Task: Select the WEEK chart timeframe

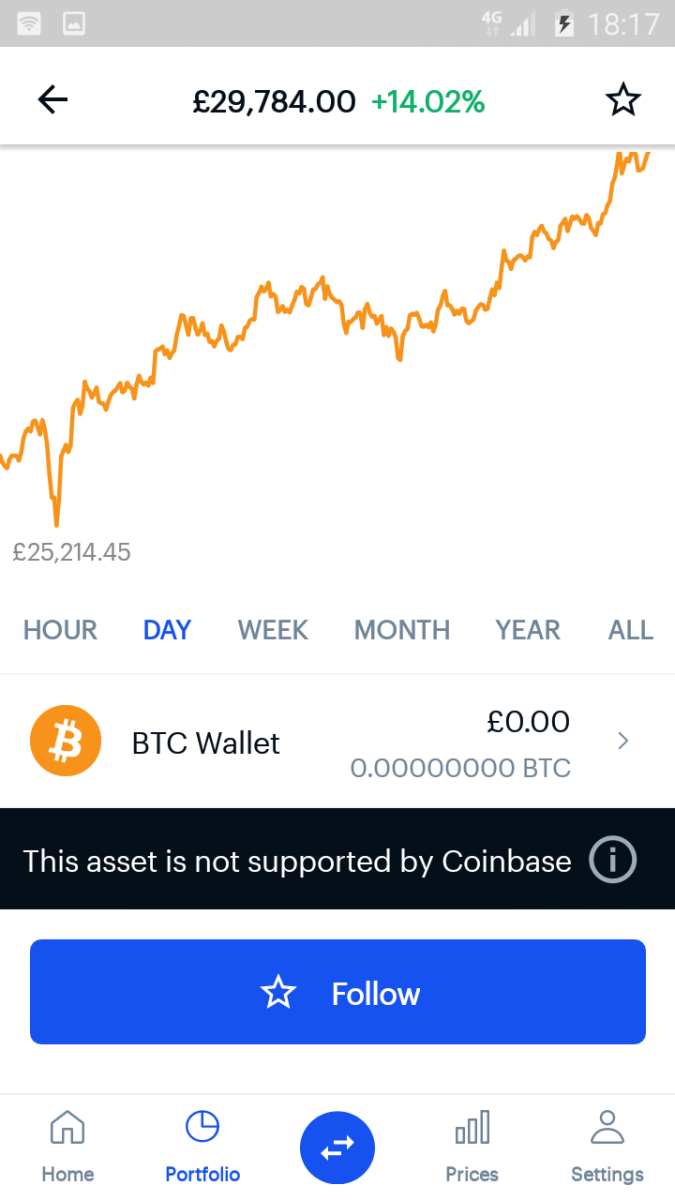Action: [x=272, y=630]
